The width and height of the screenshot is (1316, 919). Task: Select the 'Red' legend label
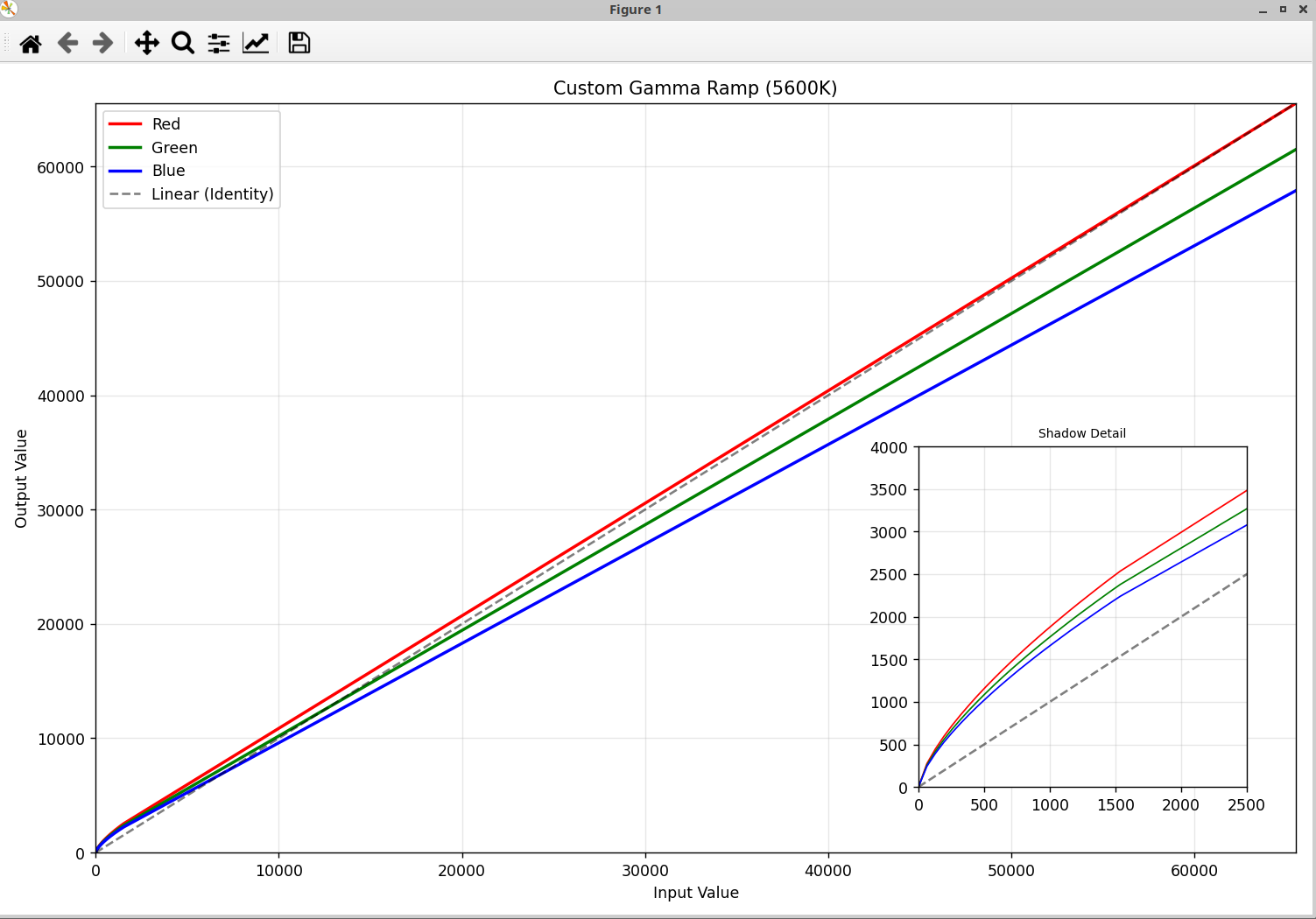pyautogui.click(x=166, y=124)
